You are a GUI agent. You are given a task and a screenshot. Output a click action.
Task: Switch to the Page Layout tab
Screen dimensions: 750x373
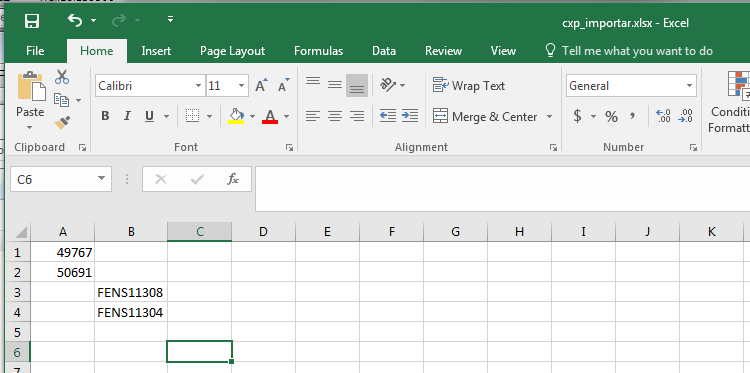pos(232,51)
